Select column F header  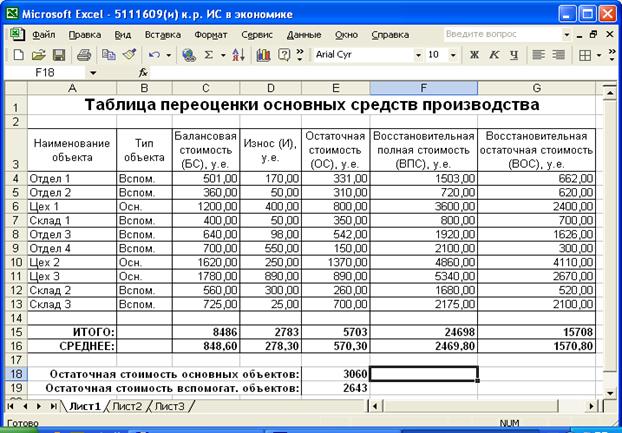(424, 88)
